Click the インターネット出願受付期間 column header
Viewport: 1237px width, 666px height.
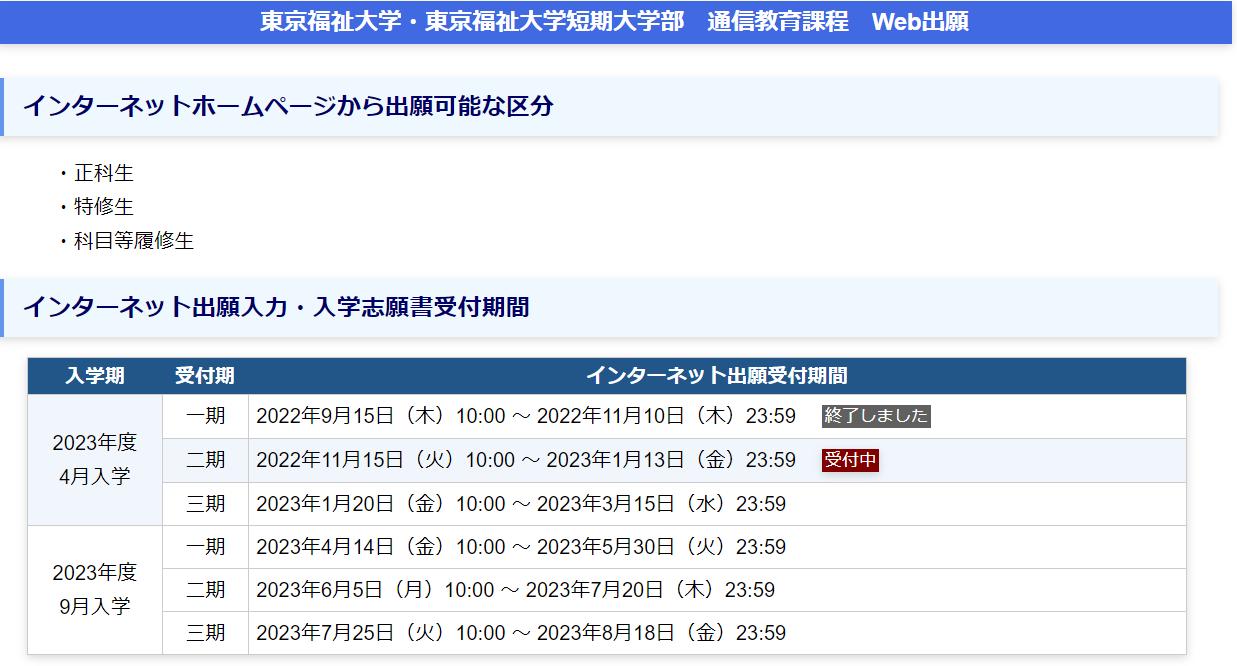pyautogui.click(x=716, y=376)
